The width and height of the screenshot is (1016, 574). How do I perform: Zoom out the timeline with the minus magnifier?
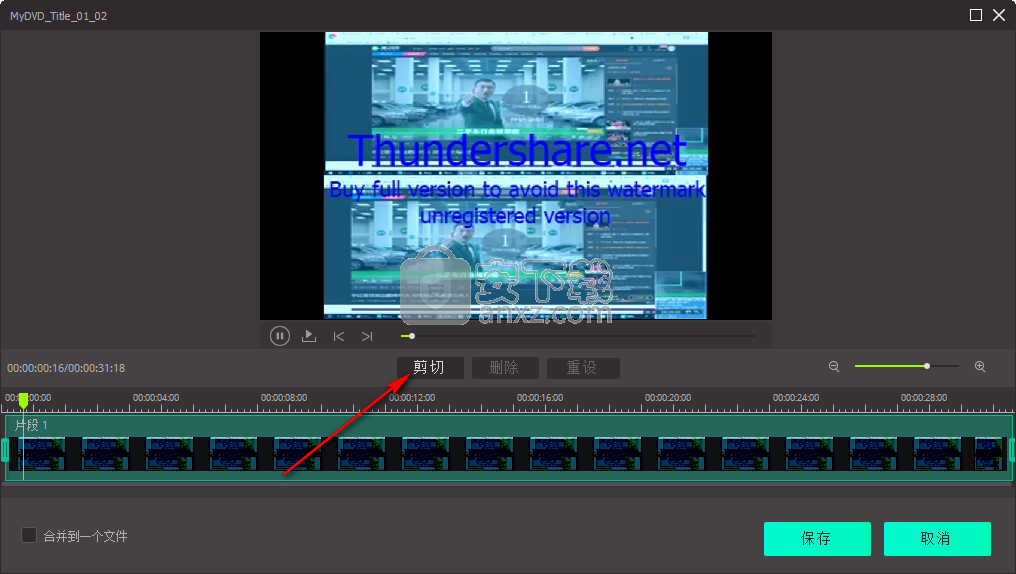(x=834, y=367)
